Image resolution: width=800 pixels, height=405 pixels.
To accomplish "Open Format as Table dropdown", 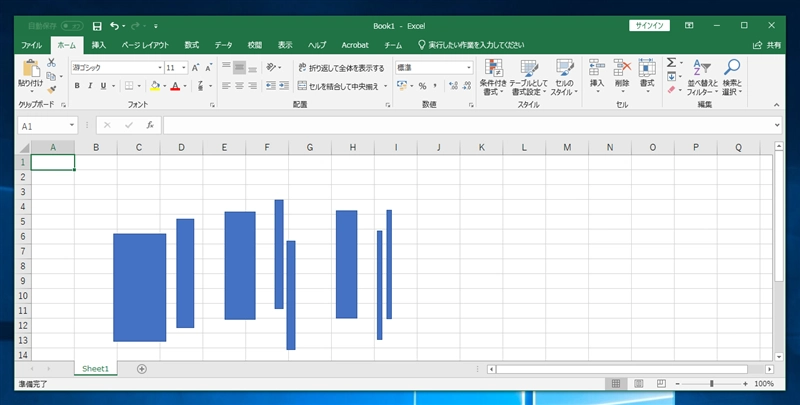I will tap(529, 78).
